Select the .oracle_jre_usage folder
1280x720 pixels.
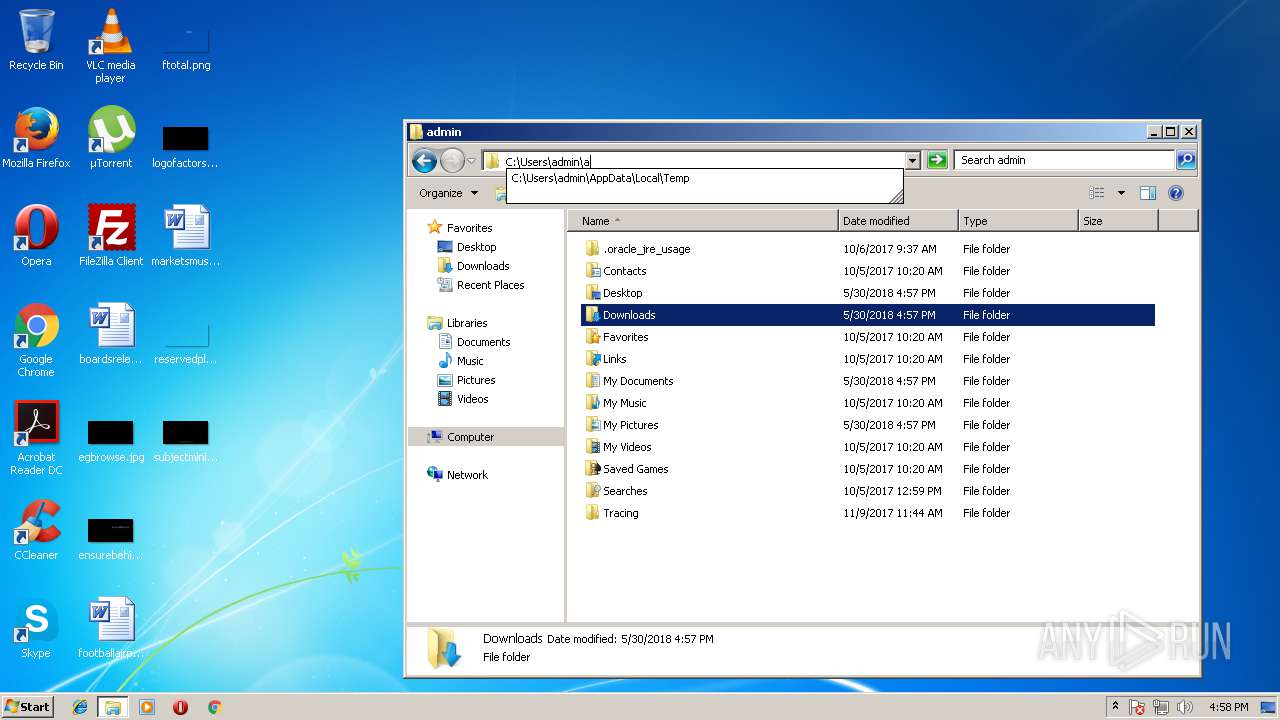pos(868,249)
